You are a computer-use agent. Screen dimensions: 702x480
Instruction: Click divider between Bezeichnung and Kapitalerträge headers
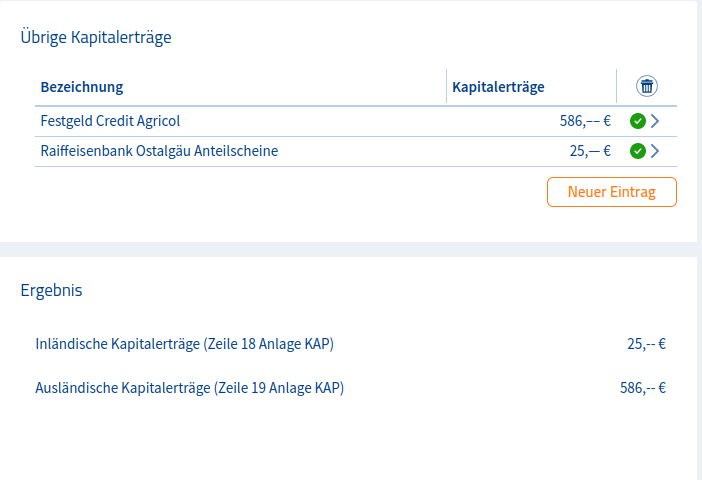click(446, 87)
